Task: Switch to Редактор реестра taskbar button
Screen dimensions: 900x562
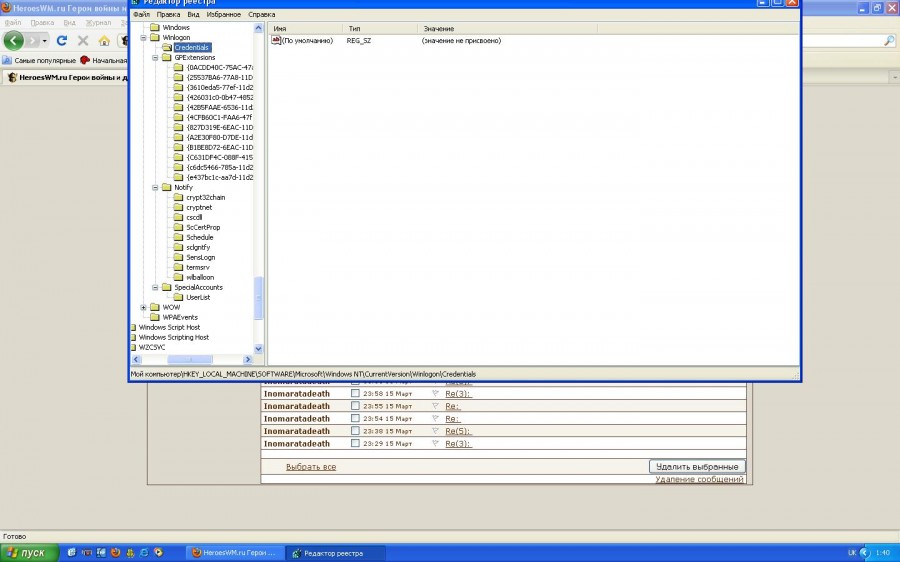Action: (x=335, y=553)
